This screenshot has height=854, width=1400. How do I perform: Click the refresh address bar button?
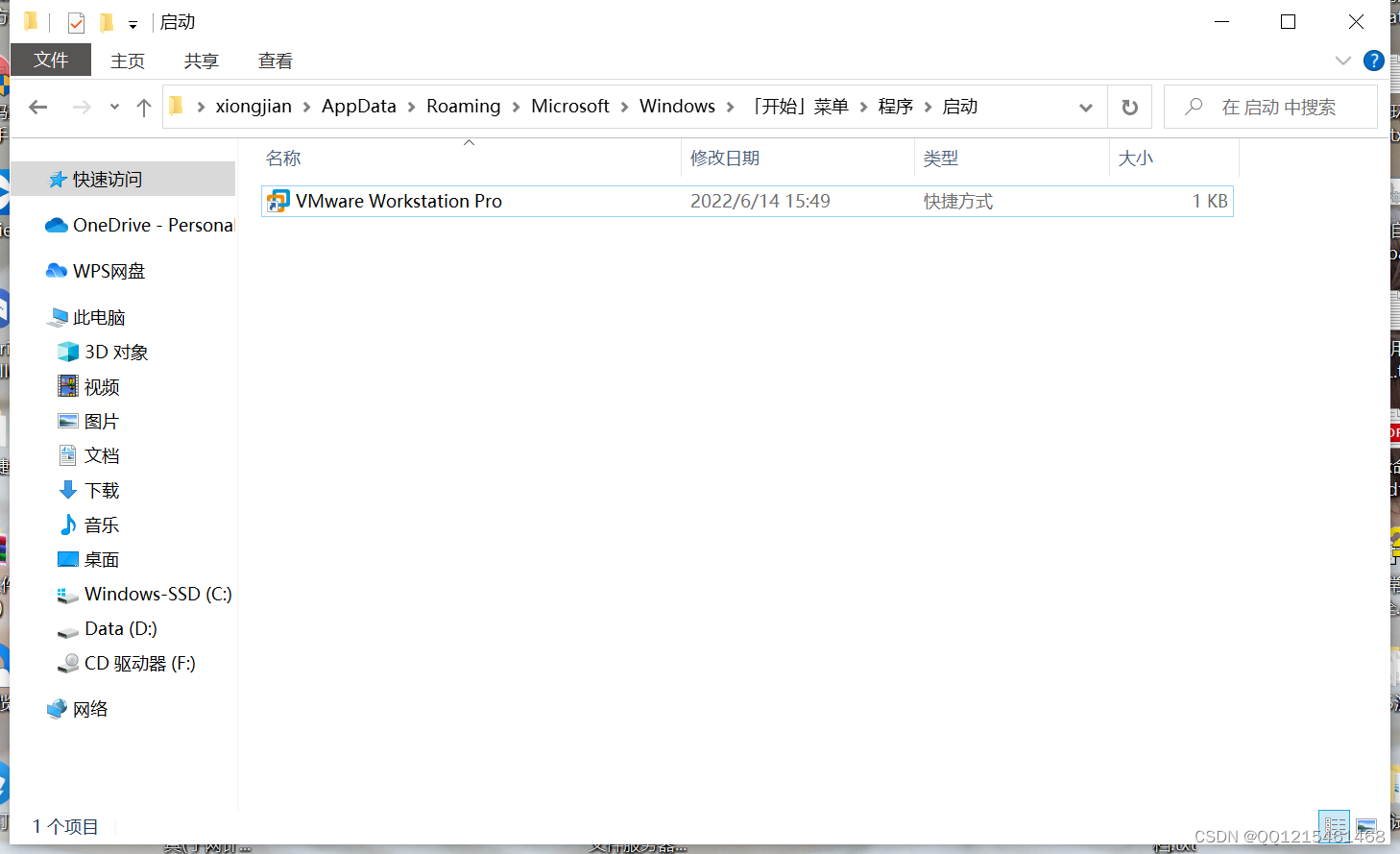1130,107
